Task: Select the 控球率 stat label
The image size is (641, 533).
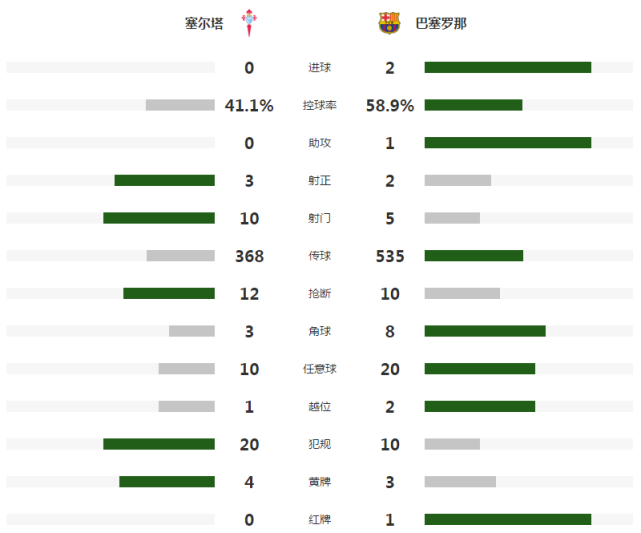Action: pos(319,105)
